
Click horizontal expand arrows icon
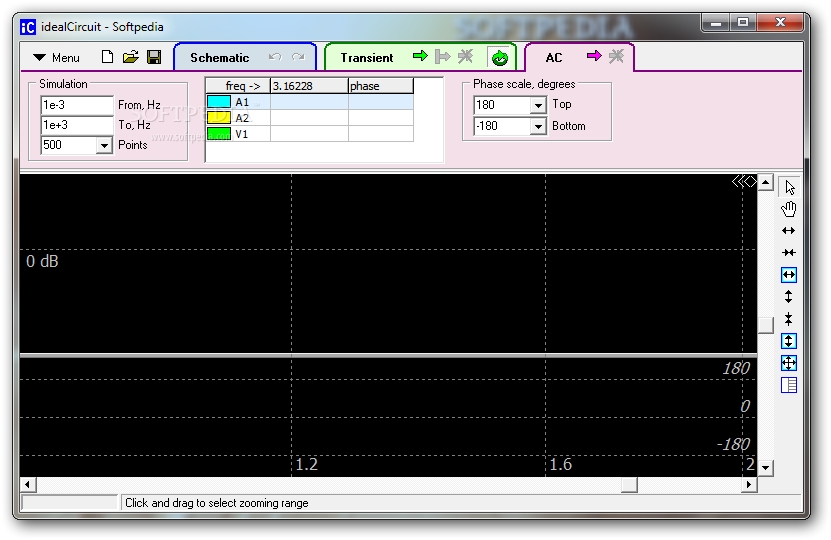(x=789, y=231)
